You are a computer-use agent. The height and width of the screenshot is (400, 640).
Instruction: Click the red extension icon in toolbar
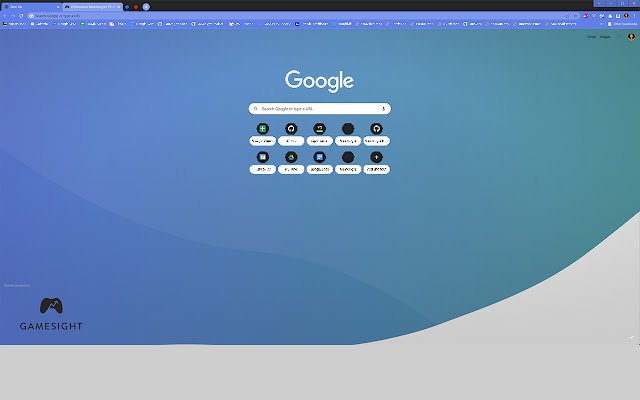586,16
